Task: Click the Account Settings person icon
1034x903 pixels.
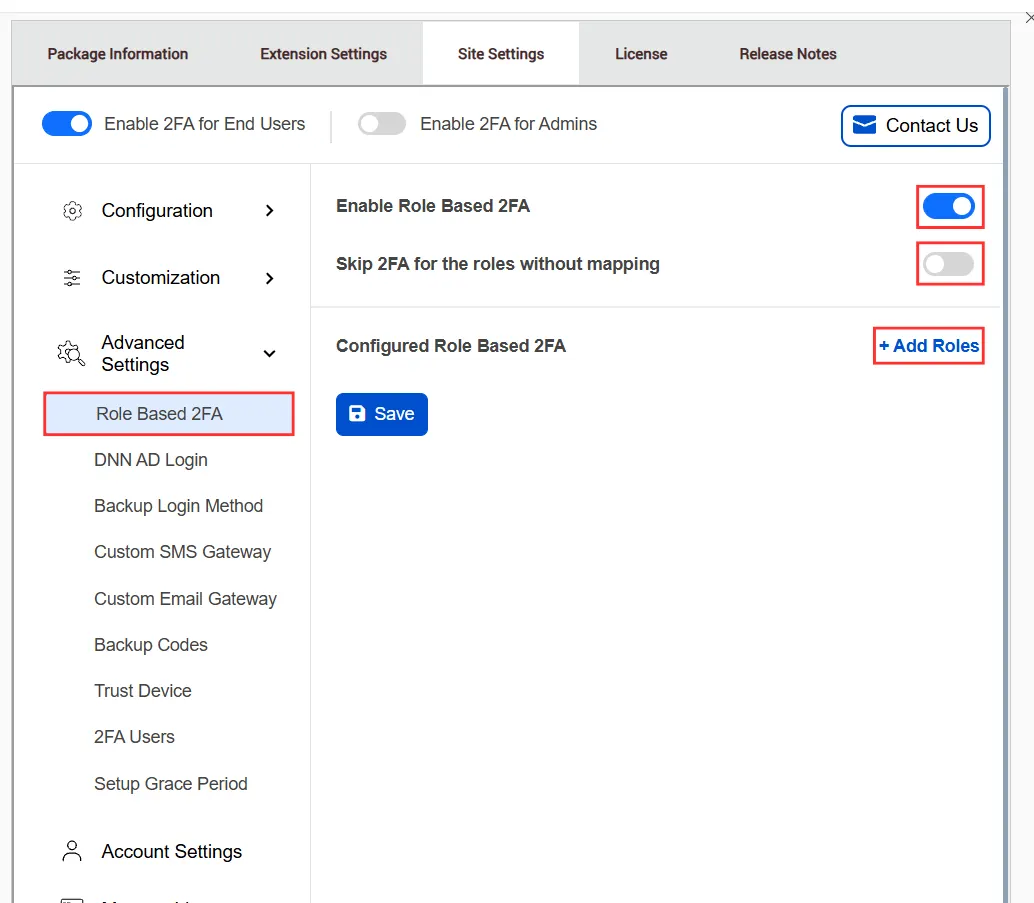Action: (x=72, y=851)
